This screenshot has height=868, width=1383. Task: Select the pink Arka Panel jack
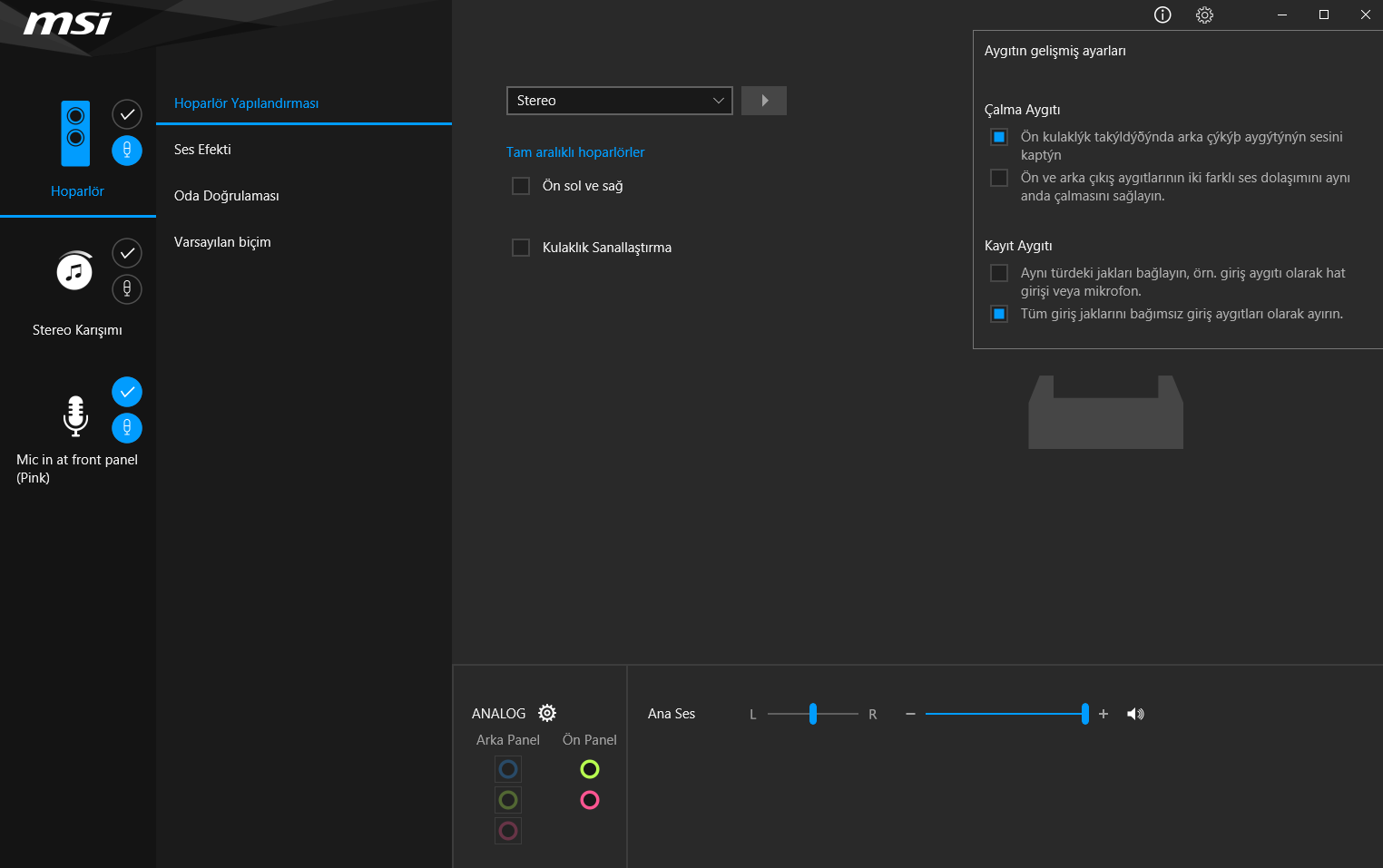pos(508,831)
